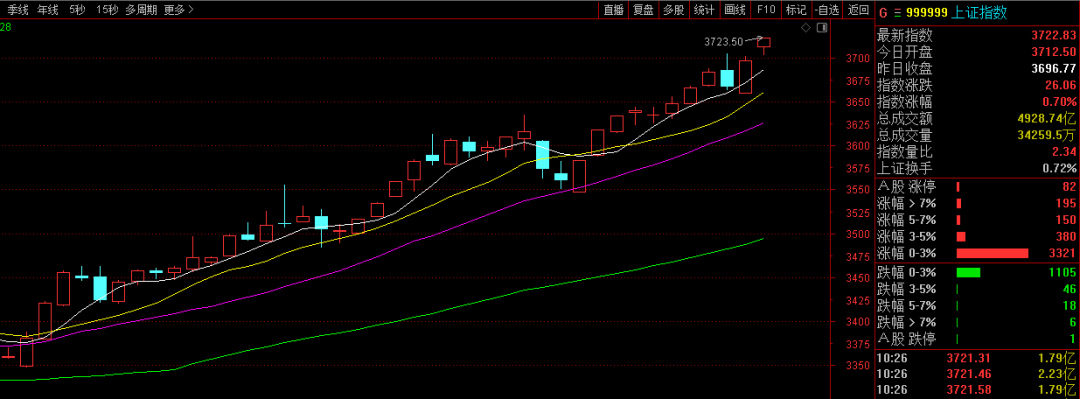Click the 涨幅 > 7% count 195
1080x399 pixels.
(x=1066, y=203)
